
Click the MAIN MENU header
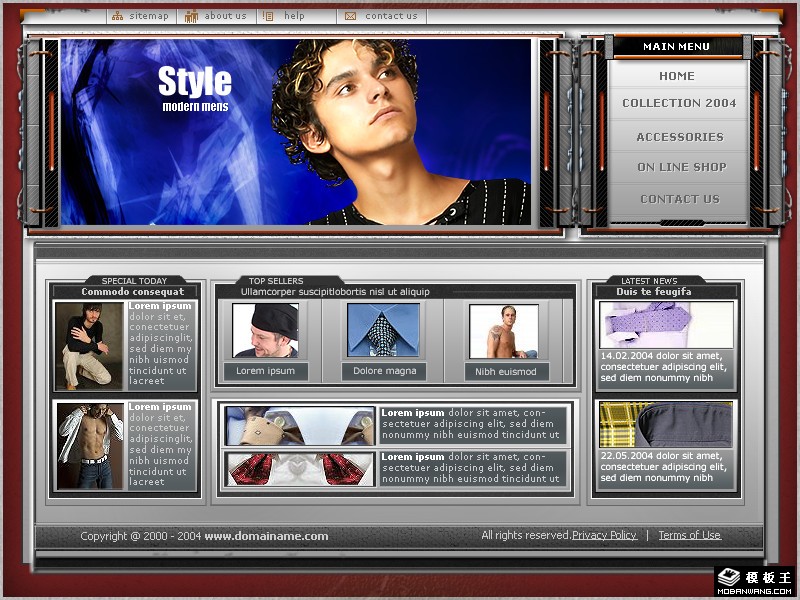tap(677, 46)
